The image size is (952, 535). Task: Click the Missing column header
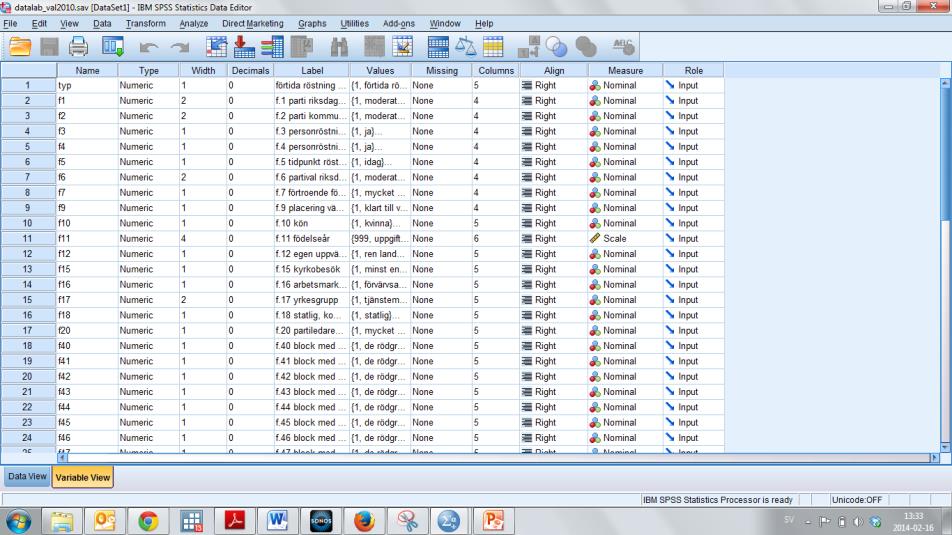[x=442, y=70]
